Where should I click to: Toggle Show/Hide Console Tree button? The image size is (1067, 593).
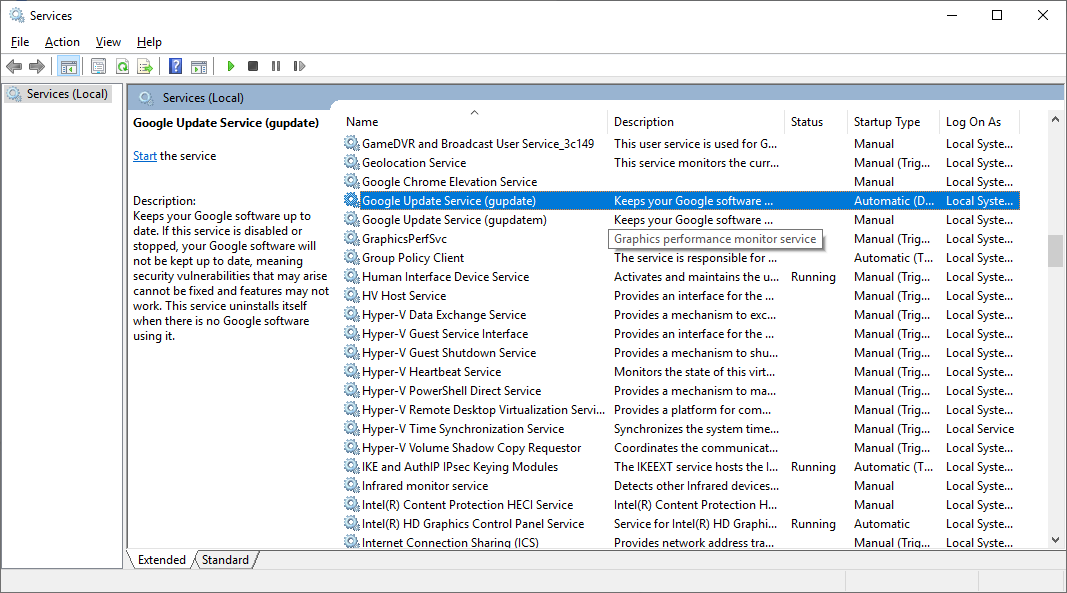click(69, 66)
